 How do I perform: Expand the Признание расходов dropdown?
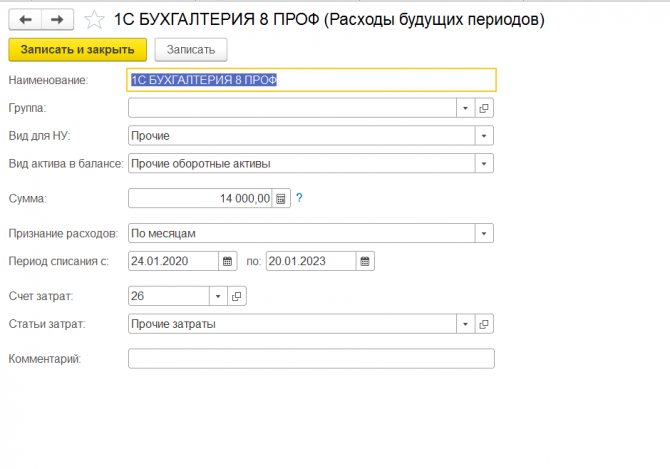(484, 234)
